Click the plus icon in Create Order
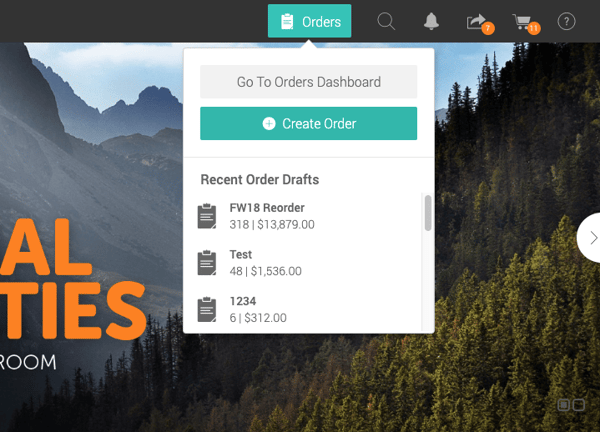 click(269, 124)
